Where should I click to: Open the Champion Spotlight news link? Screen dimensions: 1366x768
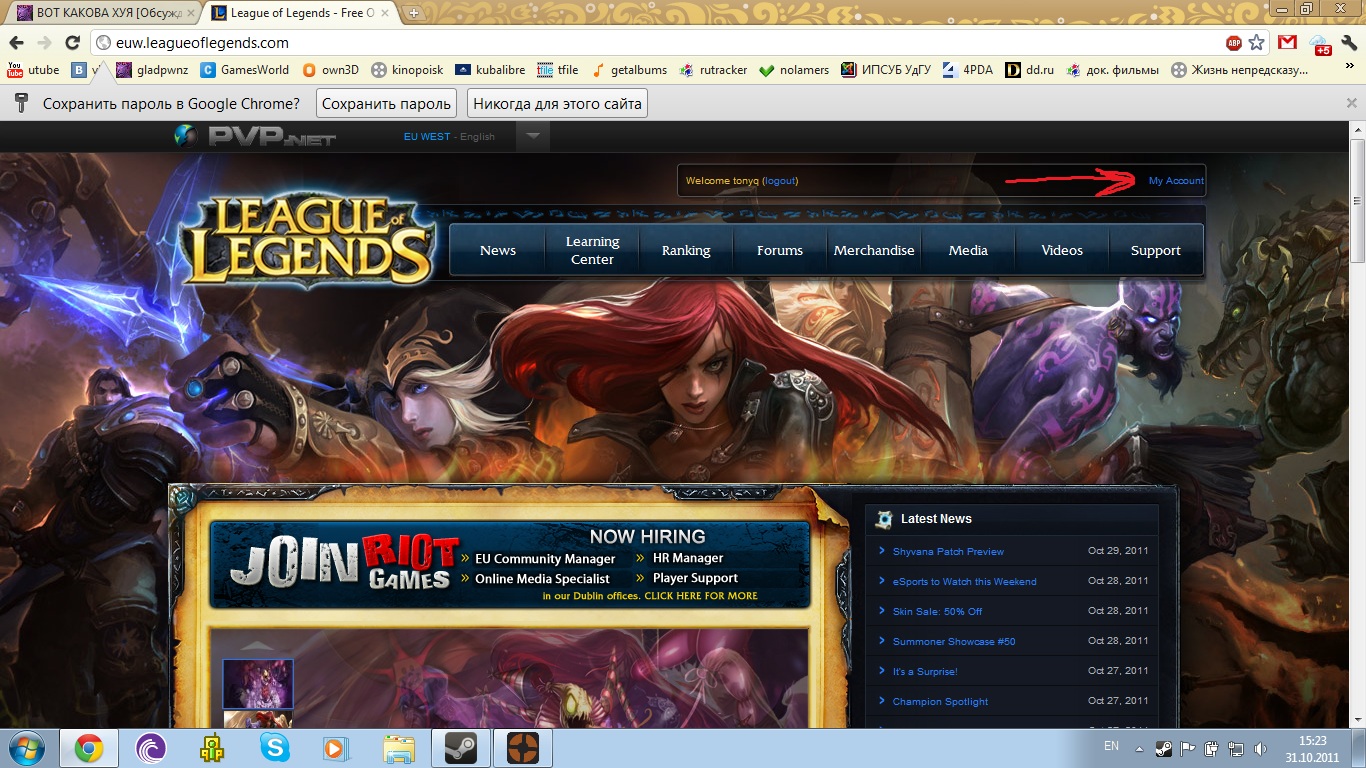940,701
